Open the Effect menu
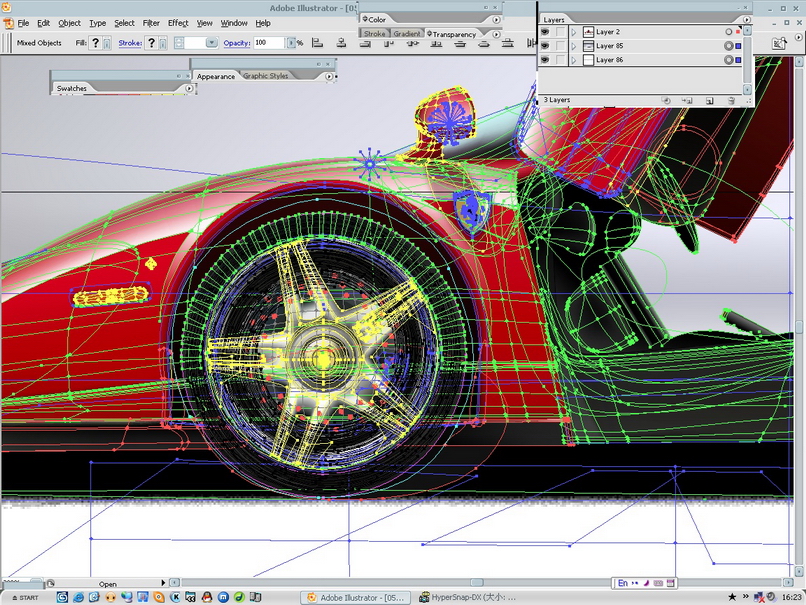The height and width of the screenshot is (605, 806). pyautogui.click(x=178, y=23)
